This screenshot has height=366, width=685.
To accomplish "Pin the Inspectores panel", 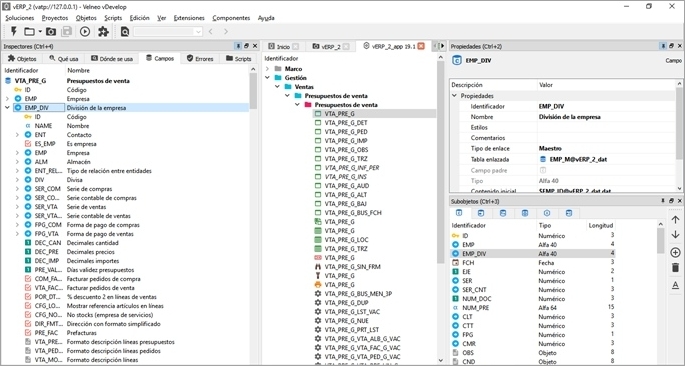I will pyautogui.click(x=238, y=46).
